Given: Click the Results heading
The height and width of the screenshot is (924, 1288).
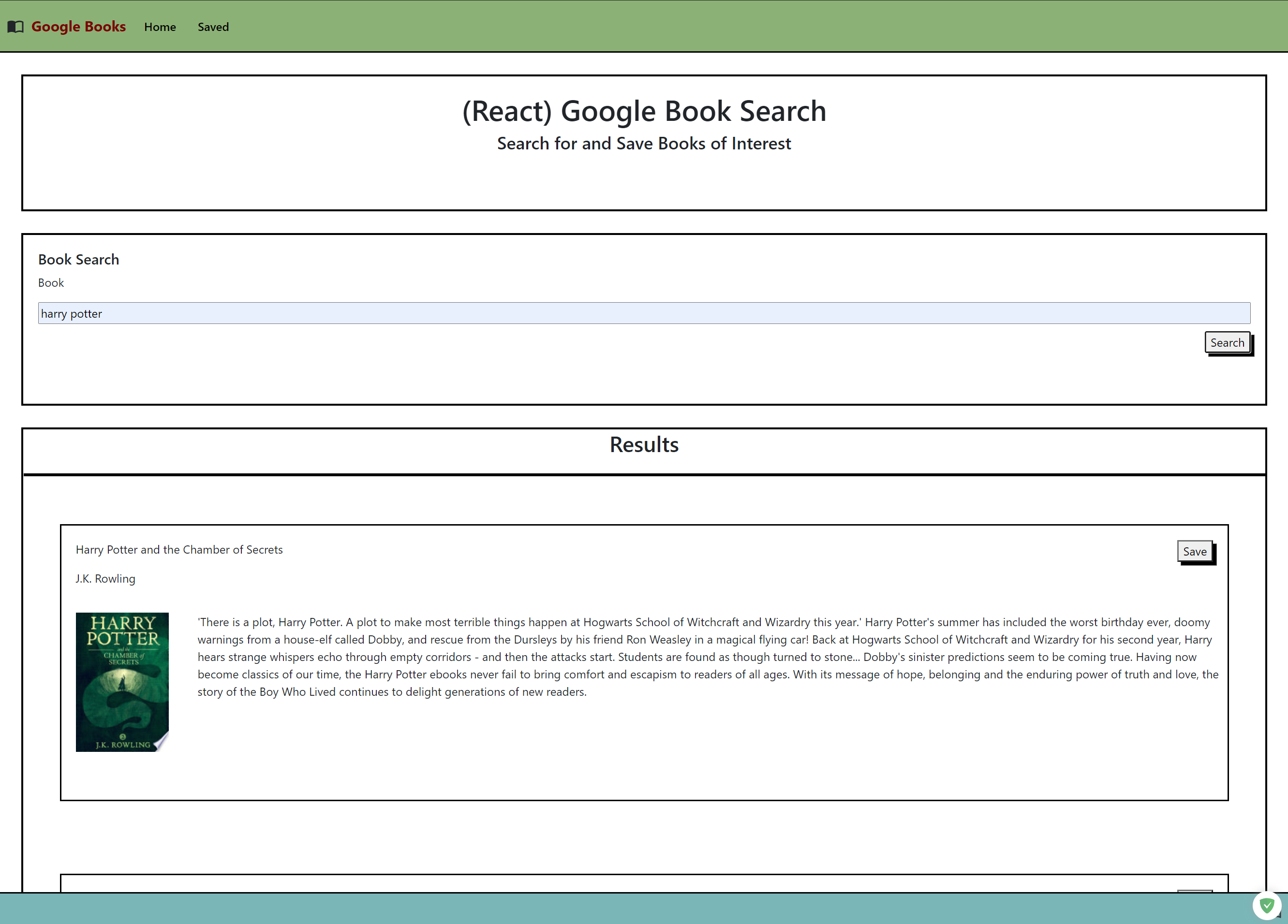Looking at the screenshot, I should click(x=643, y=444).
